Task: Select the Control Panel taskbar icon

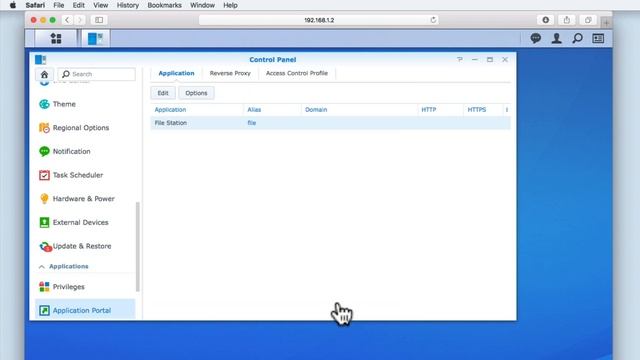Action: click(x=96, y=38)
